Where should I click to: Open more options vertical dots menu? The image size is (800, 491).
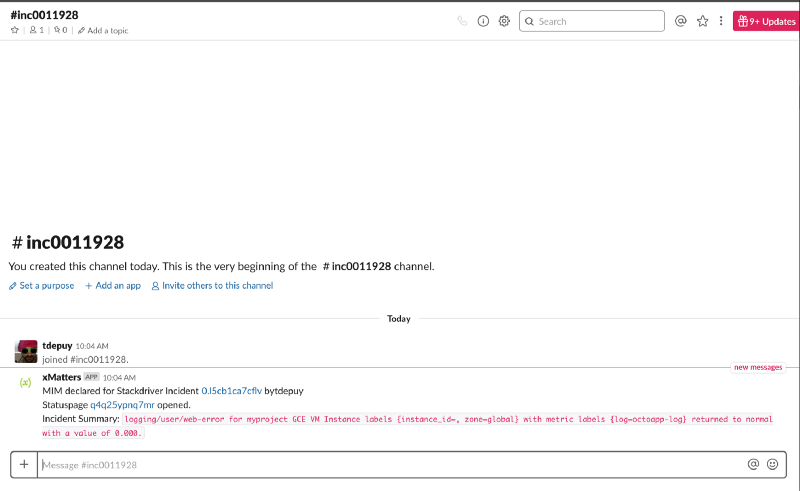721,21
